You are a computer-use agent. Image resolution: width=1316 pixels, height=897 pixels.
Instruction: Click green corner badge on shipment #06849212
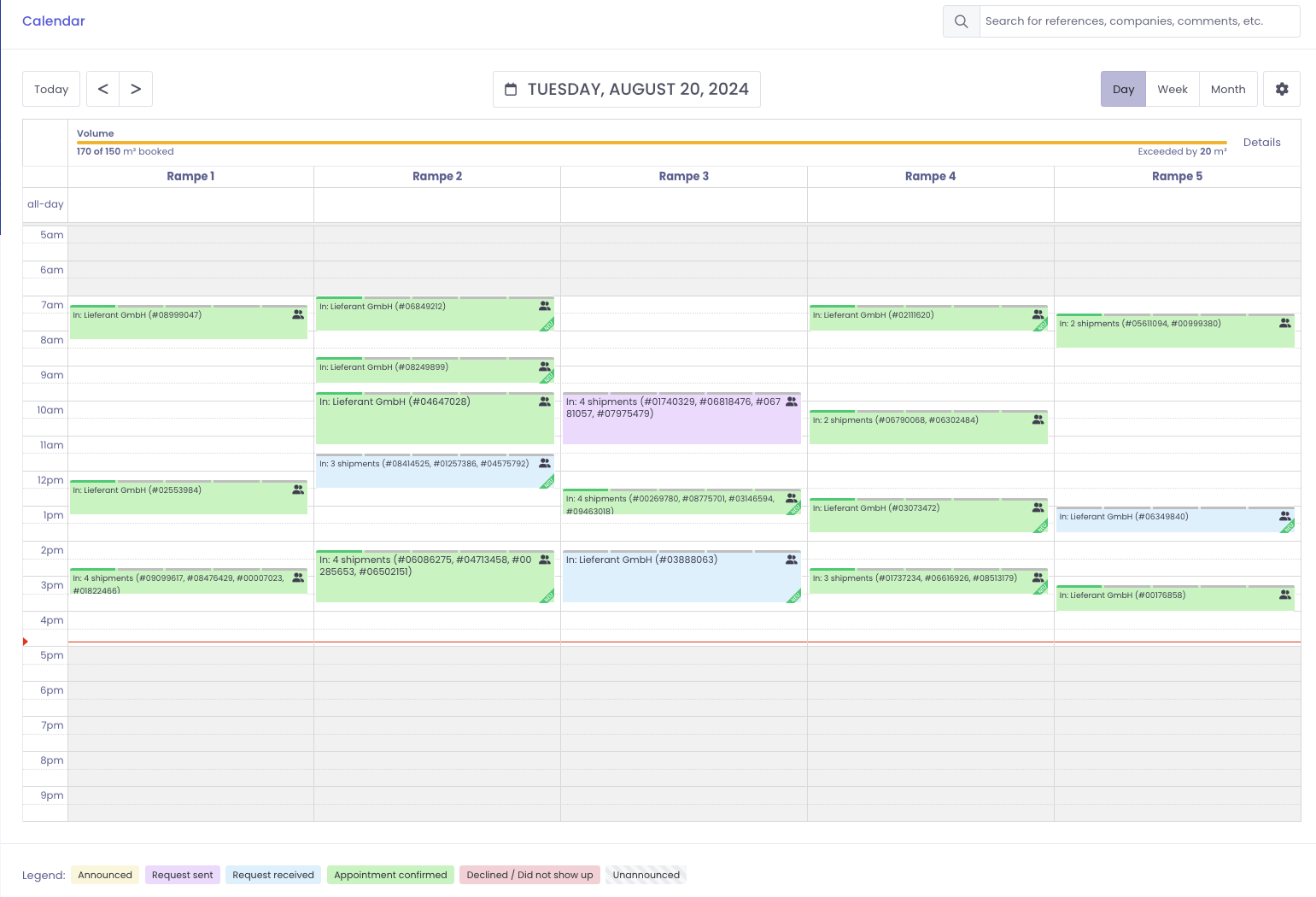(547, 325)
